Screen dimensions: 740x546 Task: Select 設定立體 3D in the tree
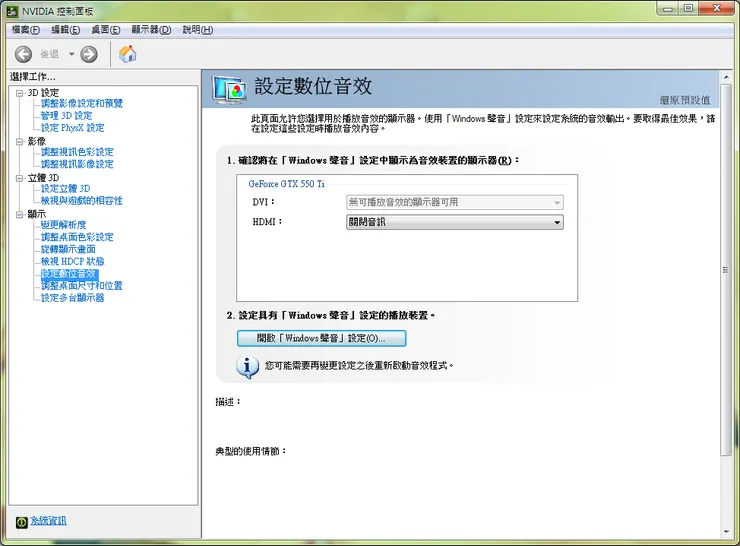66,189
